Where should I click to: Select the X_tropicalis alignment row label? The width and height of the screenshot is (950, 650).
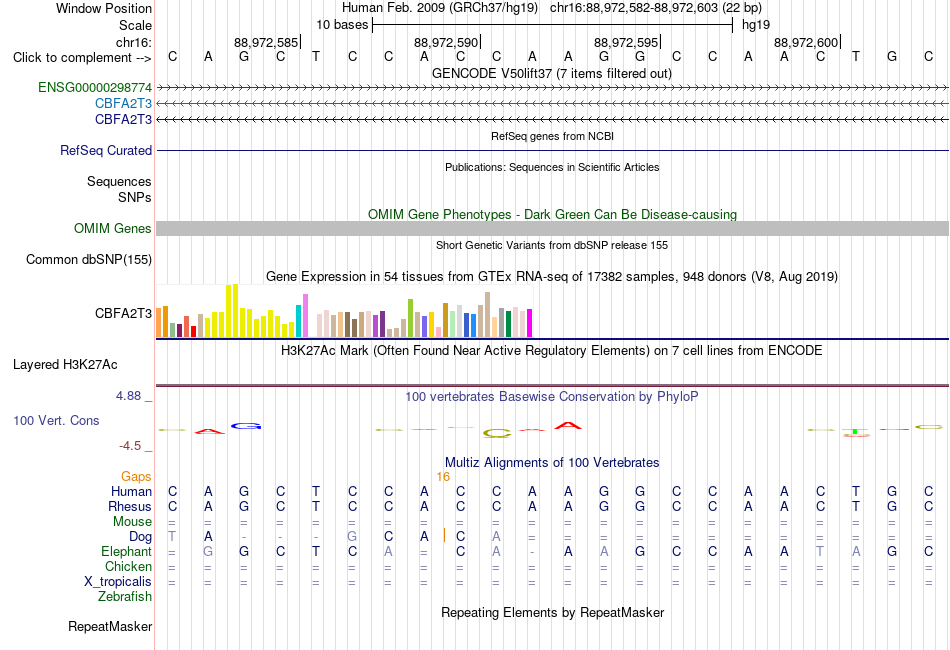click(118, 582)
